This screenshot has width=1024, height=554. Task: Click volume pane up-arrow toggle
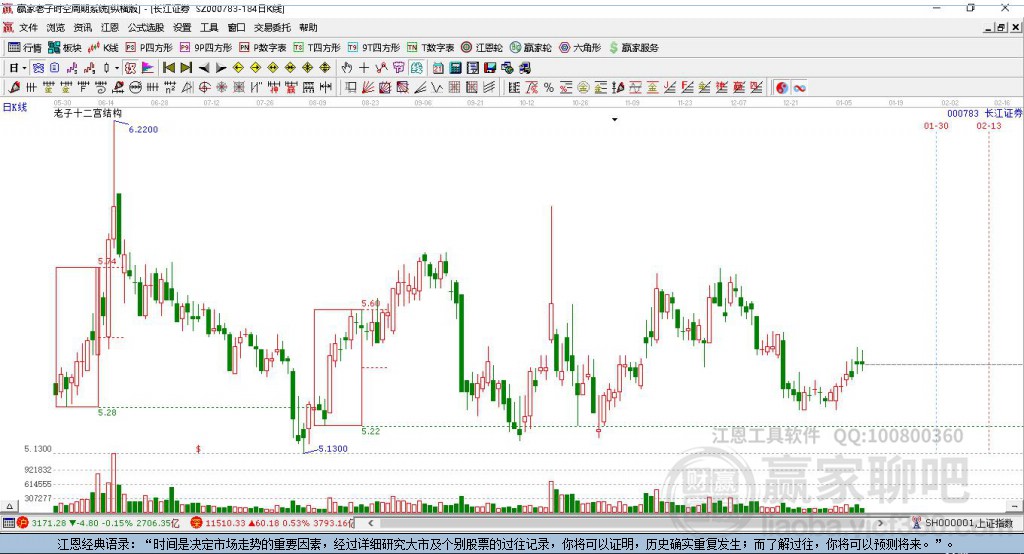pyautogui.click(x=9, y=506)
